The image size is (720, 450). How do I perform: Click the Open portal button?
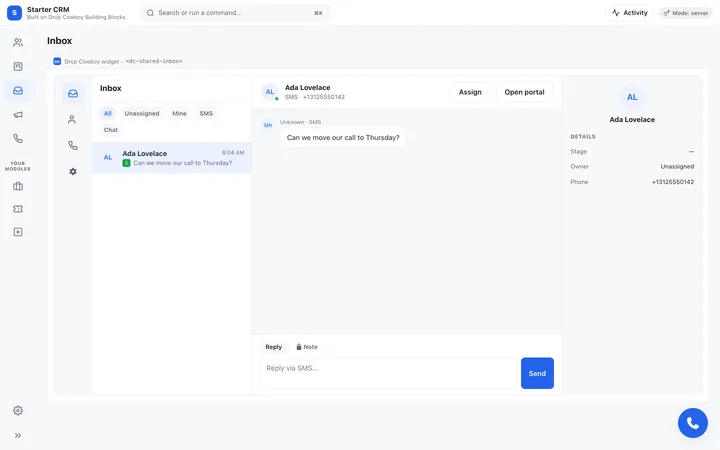coord(524,92)
